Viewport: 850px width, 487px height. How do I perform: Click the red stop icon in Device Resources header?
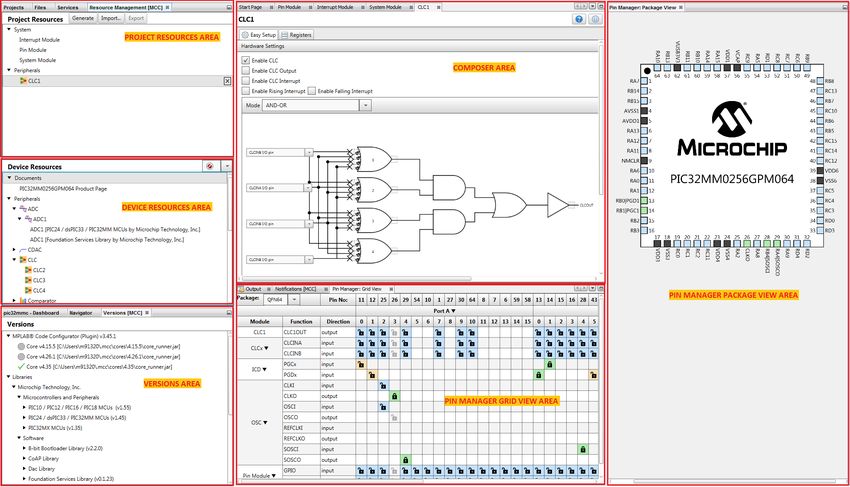(x=210, y=166)
